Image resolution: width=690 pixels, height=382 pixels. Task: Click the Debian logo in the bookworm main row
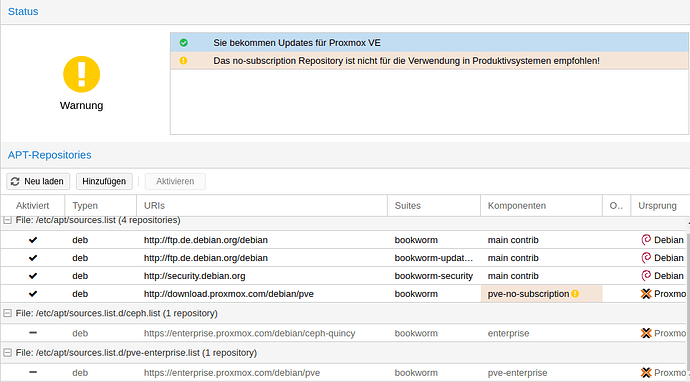(646, 240)
